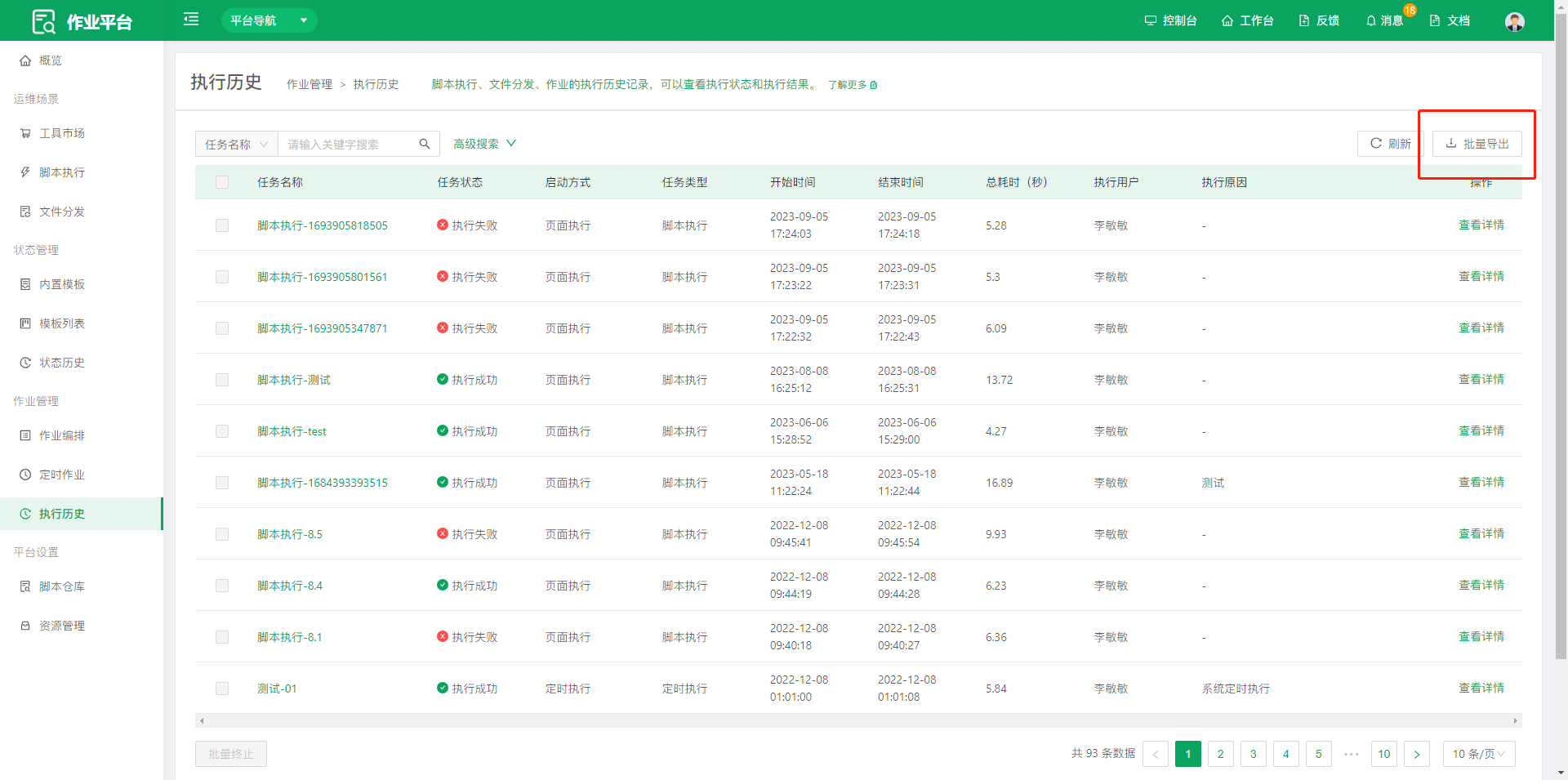Click the current page 1 button
The height and width of the screenshot is (780, 1568).
point(1188,754)
